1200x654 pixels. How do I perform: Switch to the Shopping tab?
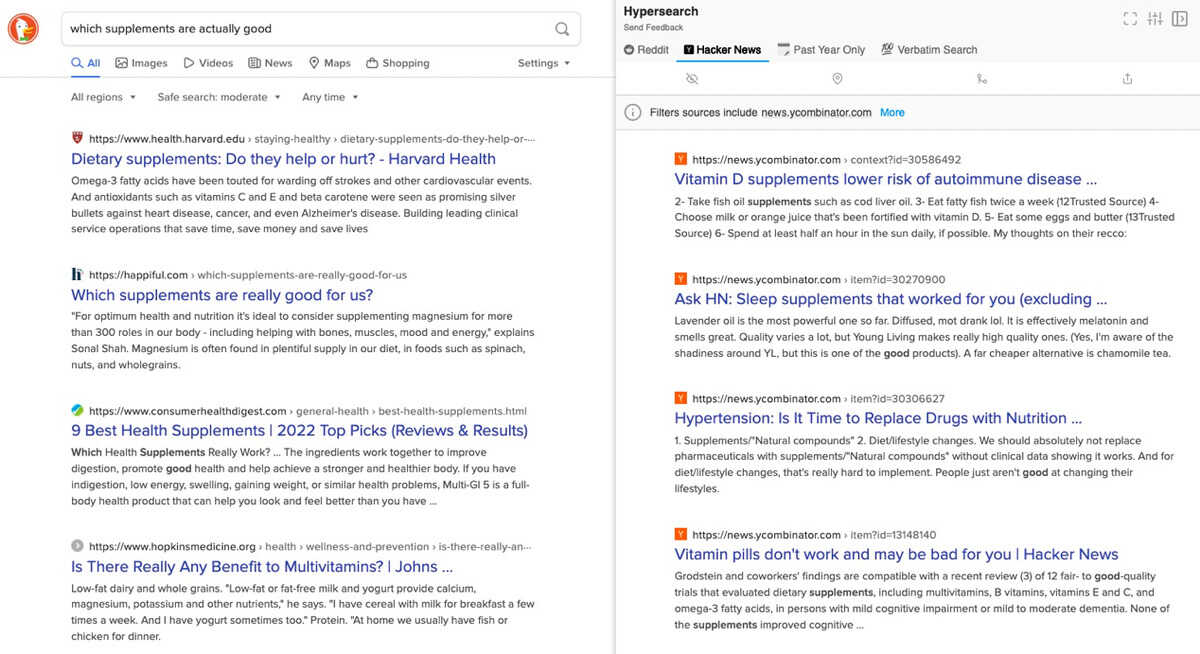[398, 63]
